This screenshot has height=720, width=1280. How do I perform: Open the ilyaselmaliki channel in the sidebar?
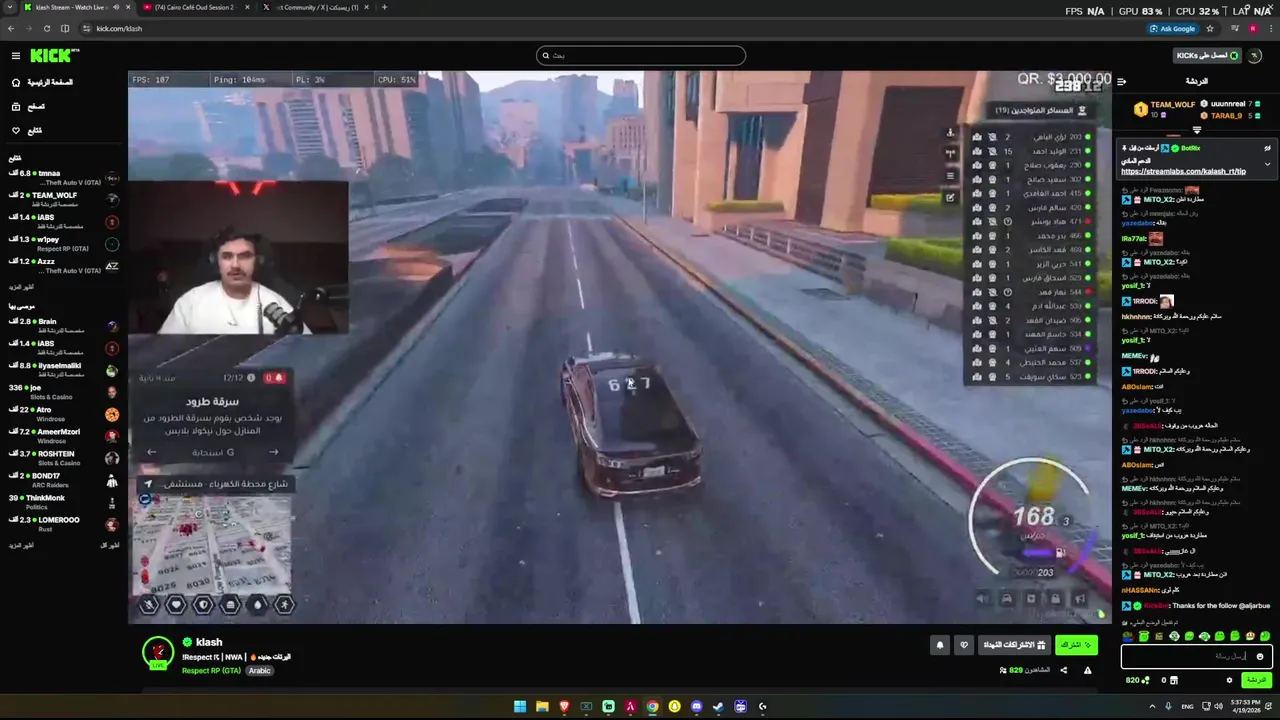(64, 370)
